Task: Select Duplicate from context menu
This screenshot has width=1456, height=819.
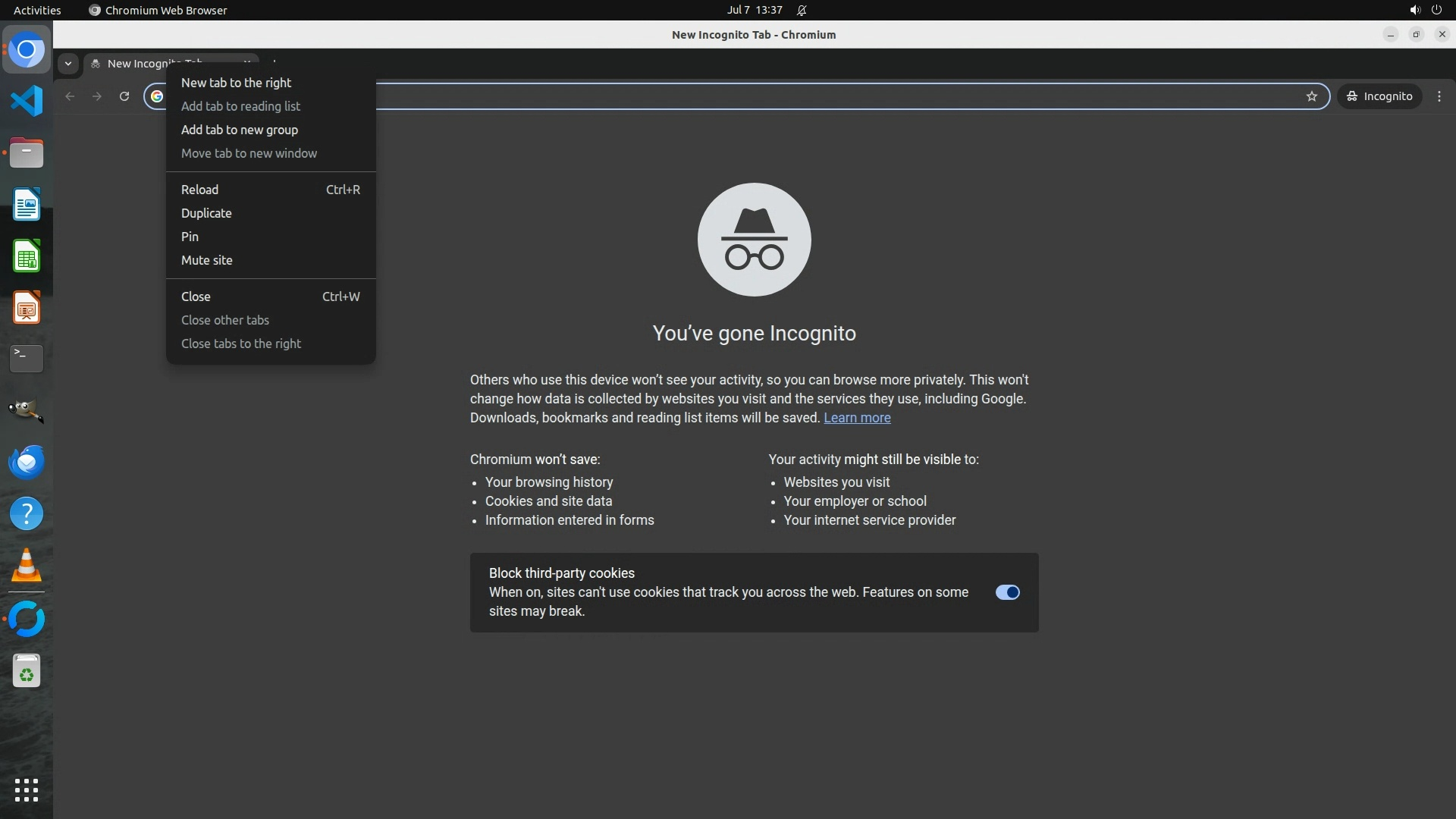Action: [206, 213]
